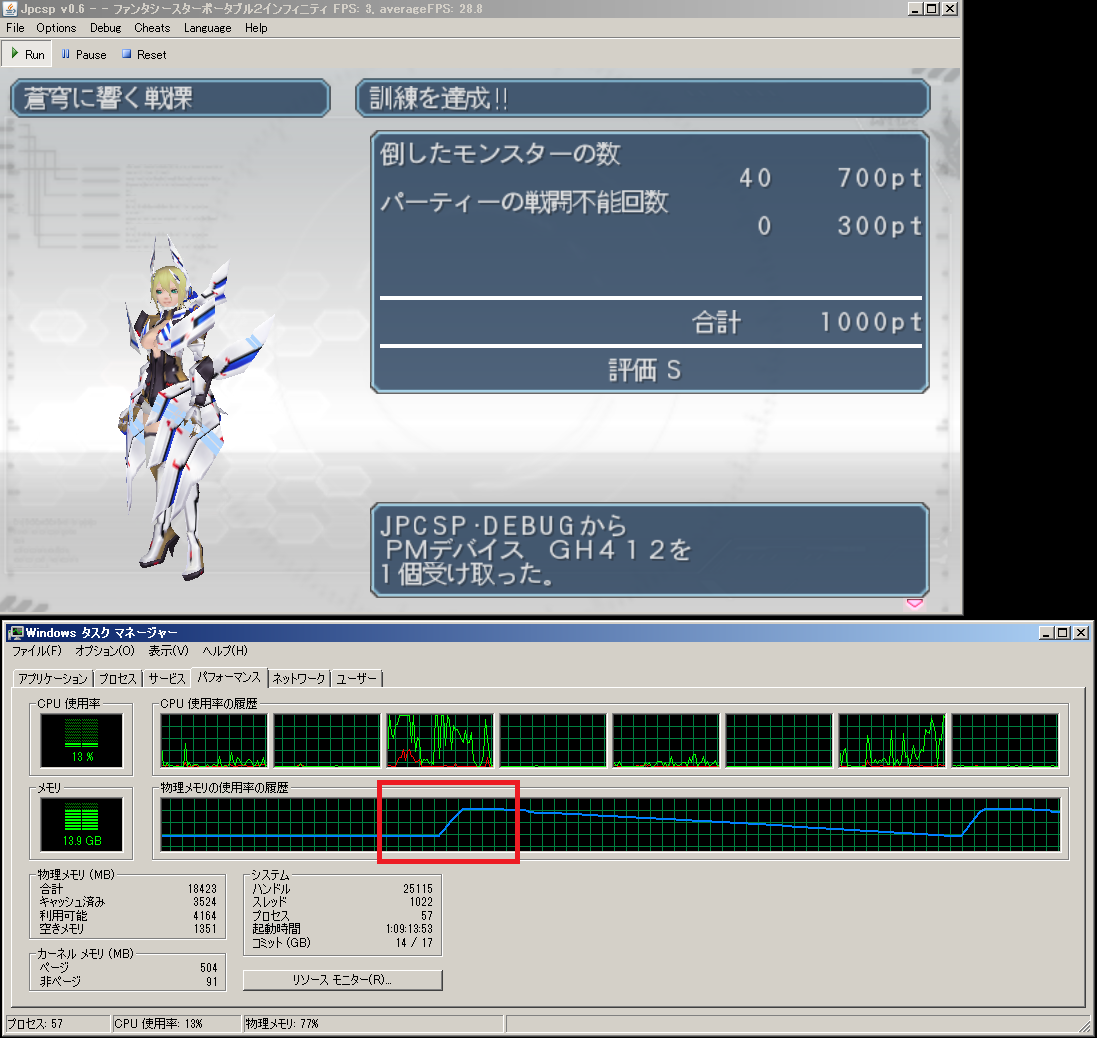Open Task Manager オプション(O) menu

coord(105,651)
